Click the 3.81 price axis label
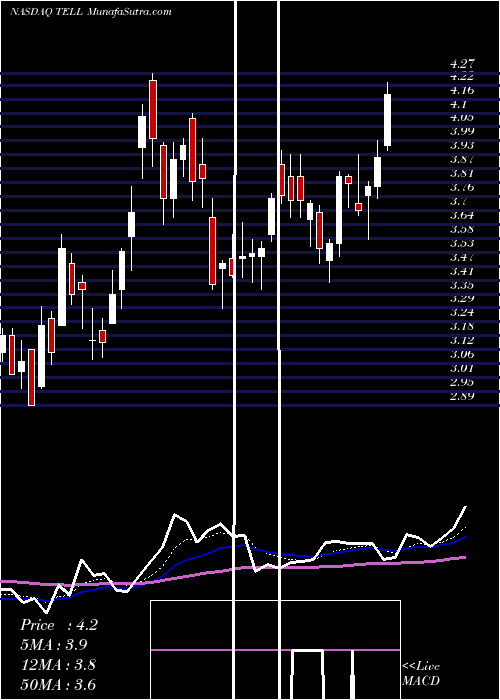The height and width of the screenshot is (700, 500). tap(462, 174)
